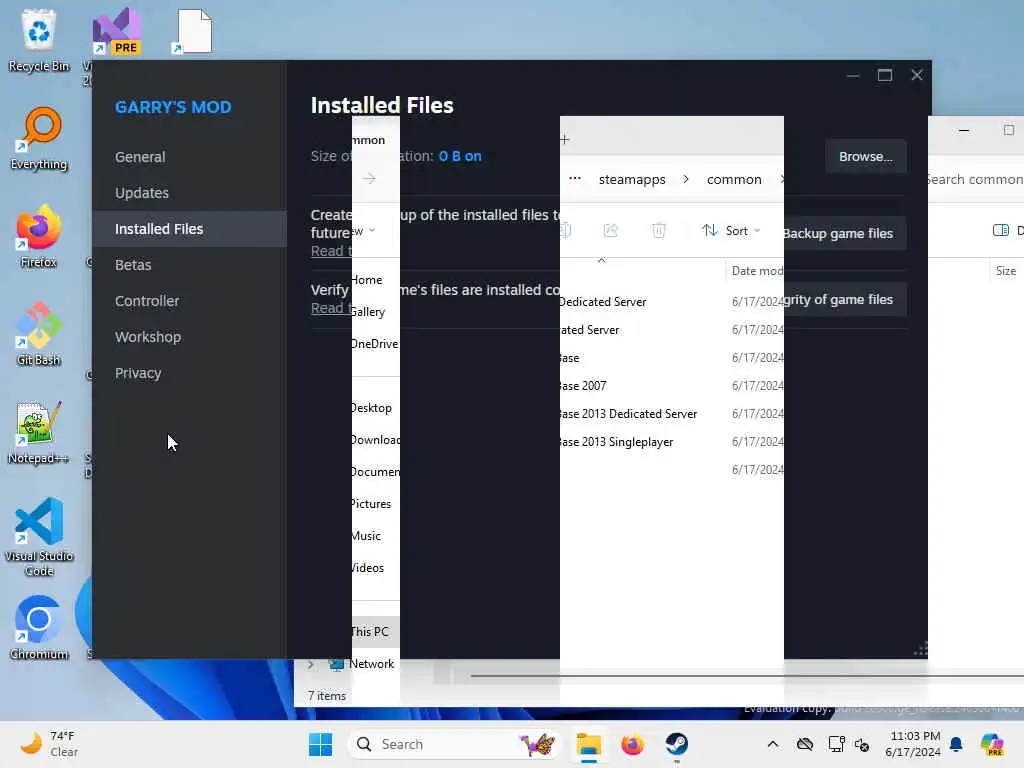Select Music in Explorer navigation pane
The width and height of the screenshot is (1024, 768).
[366, 536]
